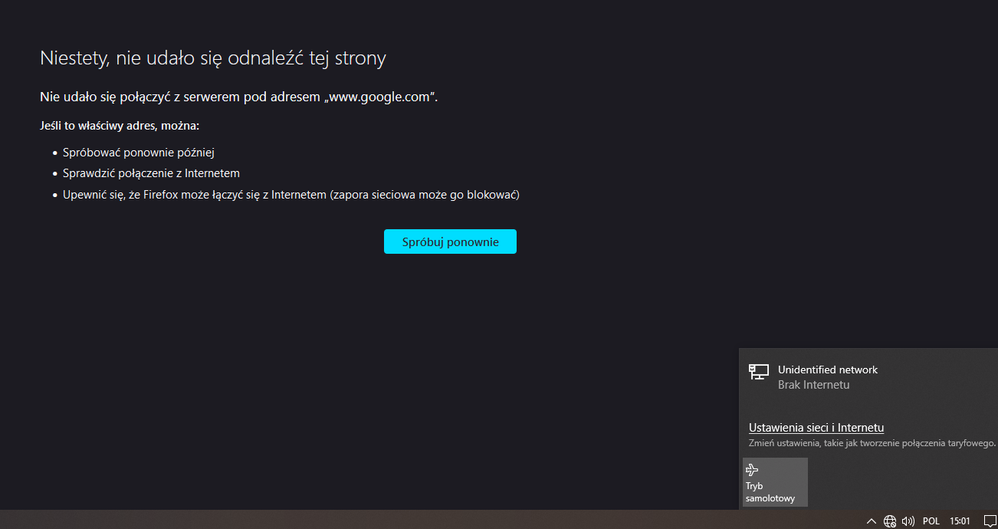This screenshot has width=998, height=529.
Task: Click Sprawdzić połączenie z Internetem bullet
Action: [x=151, y=173]
